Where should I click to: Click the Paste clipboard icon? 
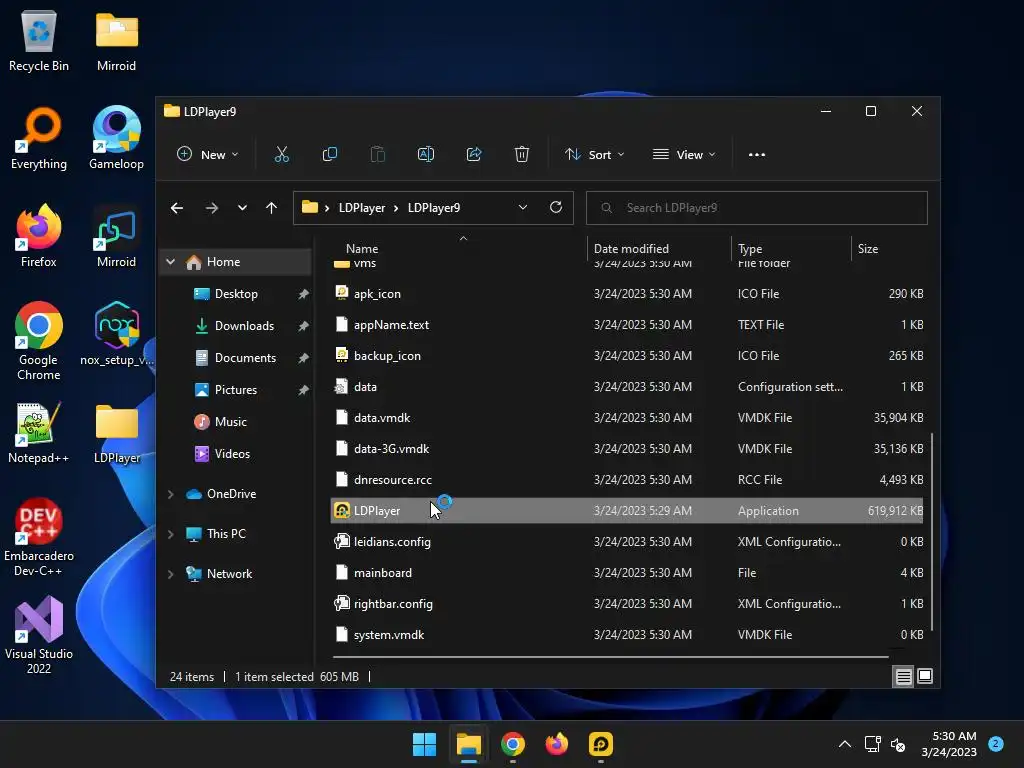(377, 155)
